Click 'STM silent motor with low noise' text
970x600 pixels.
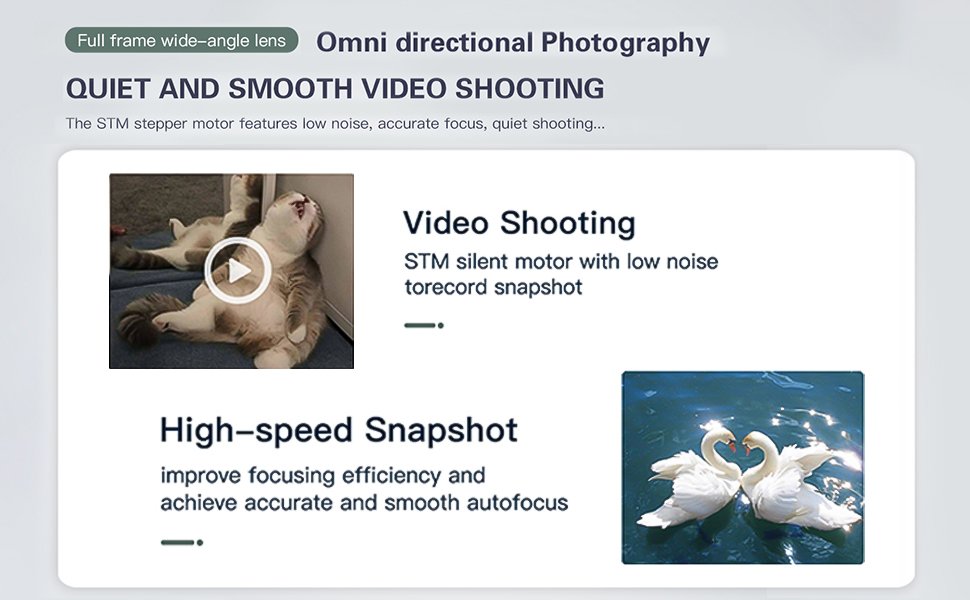(561, 262)
